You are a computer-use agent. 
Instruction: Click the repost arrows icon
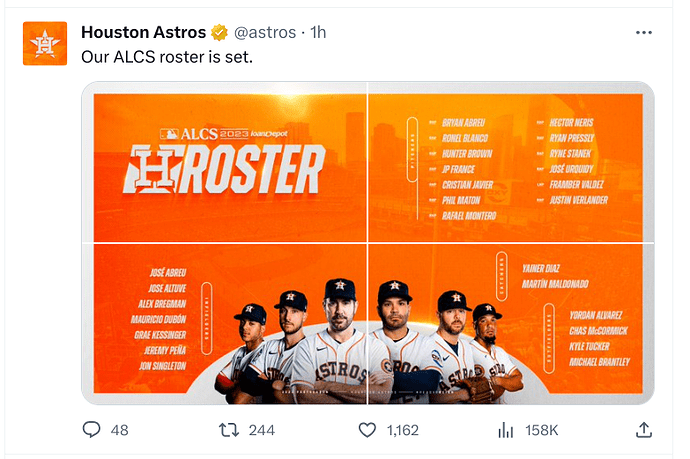pos(228,430)
